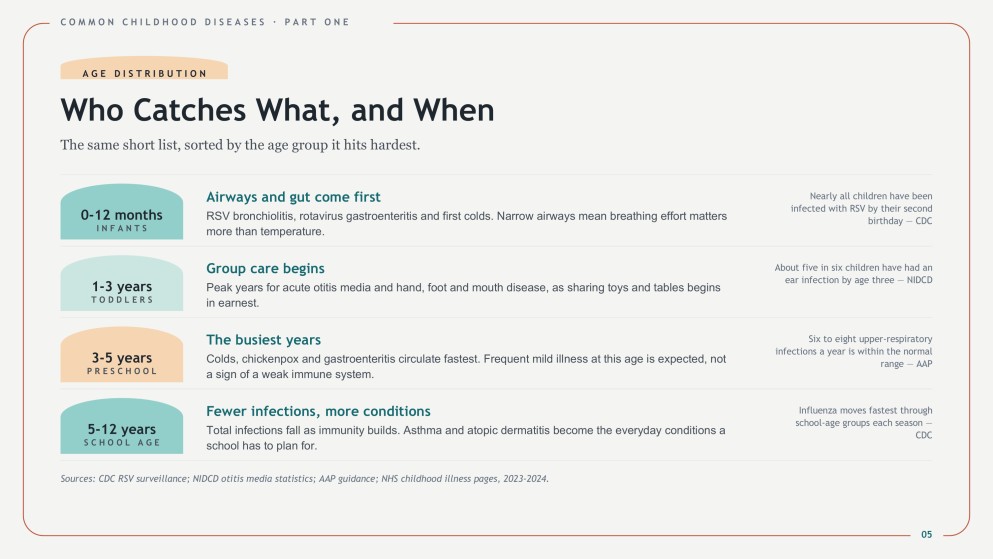This screenshot has height=559, width=993.
Task: Click the influenza school-age CDC note
Action: (863, 423)
